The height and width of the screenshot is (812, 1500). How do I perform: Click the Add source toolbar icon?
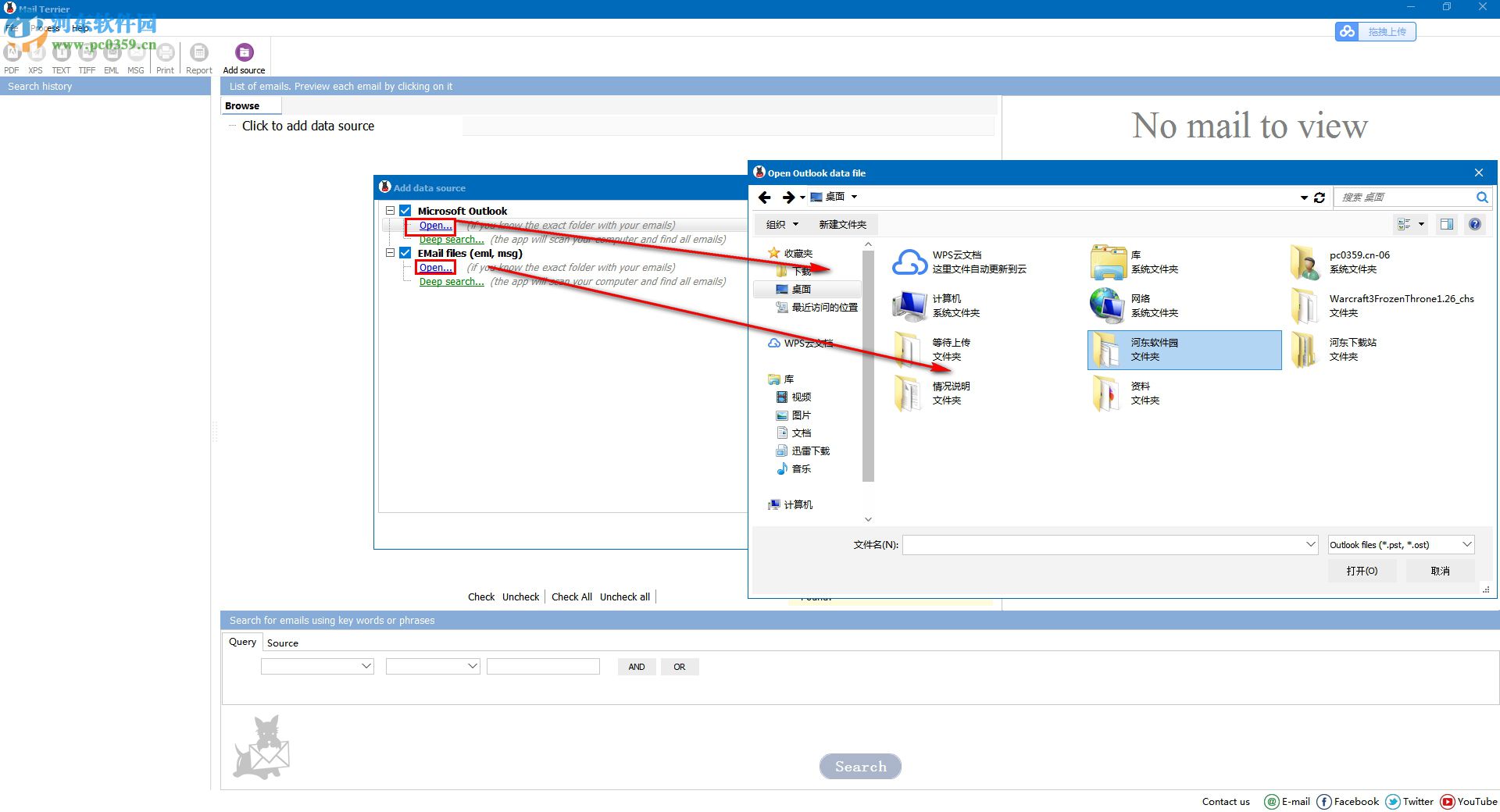click(245, 52)
